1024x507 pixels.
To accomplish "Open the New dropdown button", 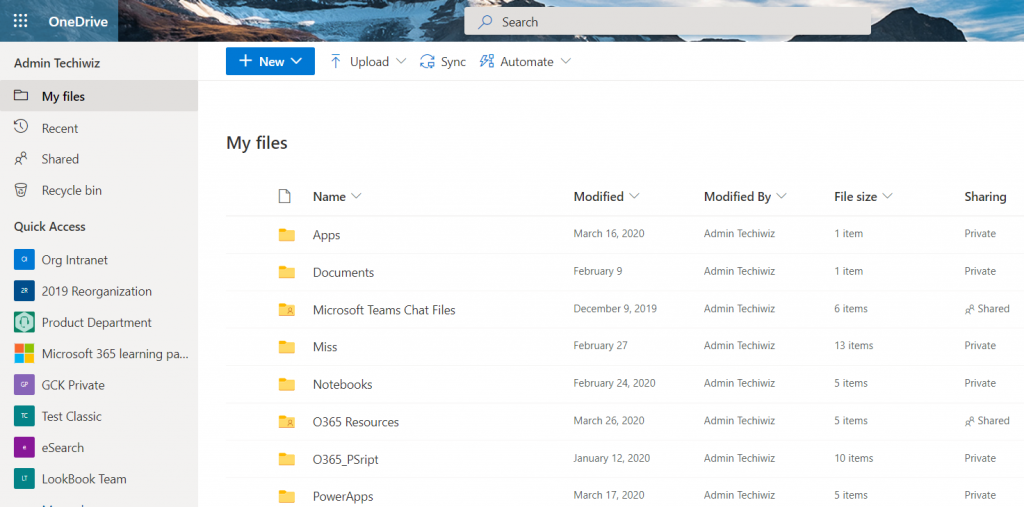I will coord(270,61).
